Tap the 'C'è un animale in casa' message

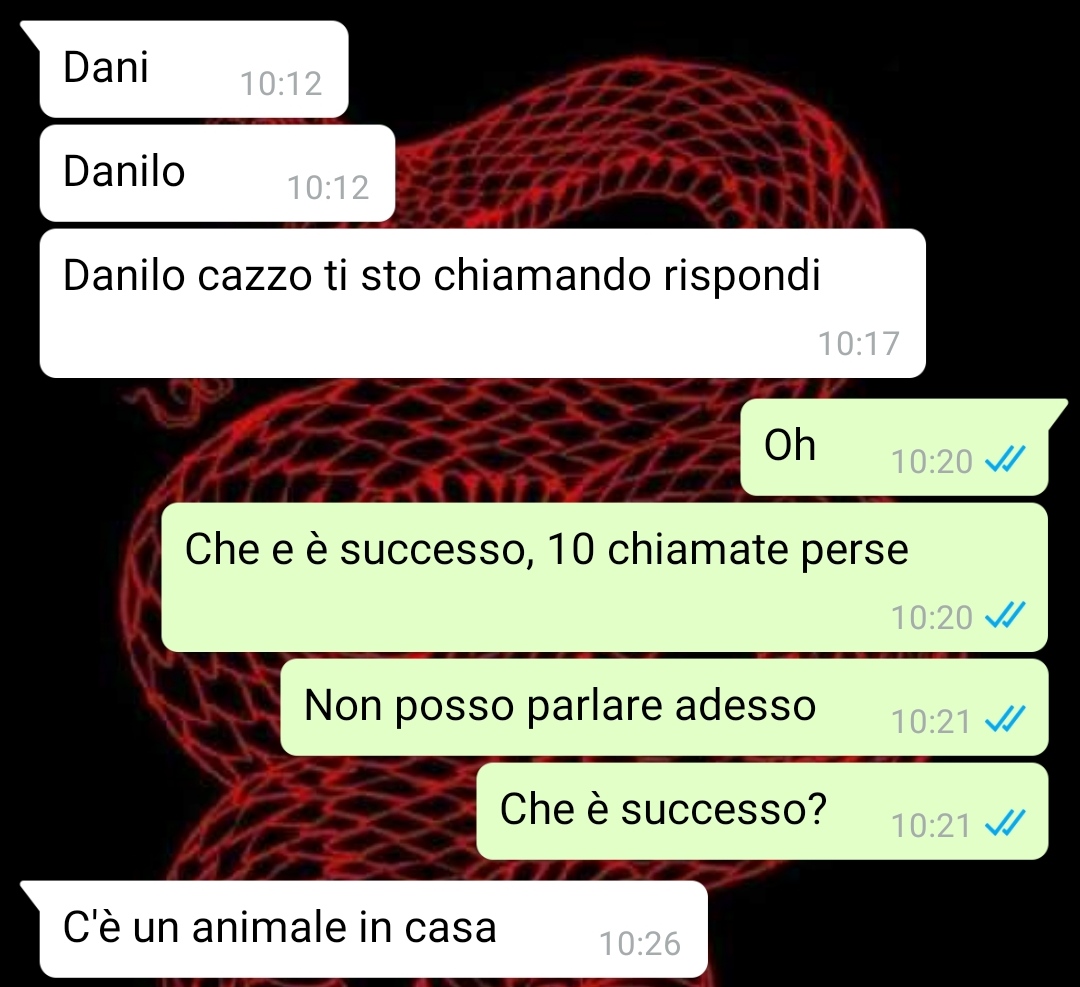(373, 929)
